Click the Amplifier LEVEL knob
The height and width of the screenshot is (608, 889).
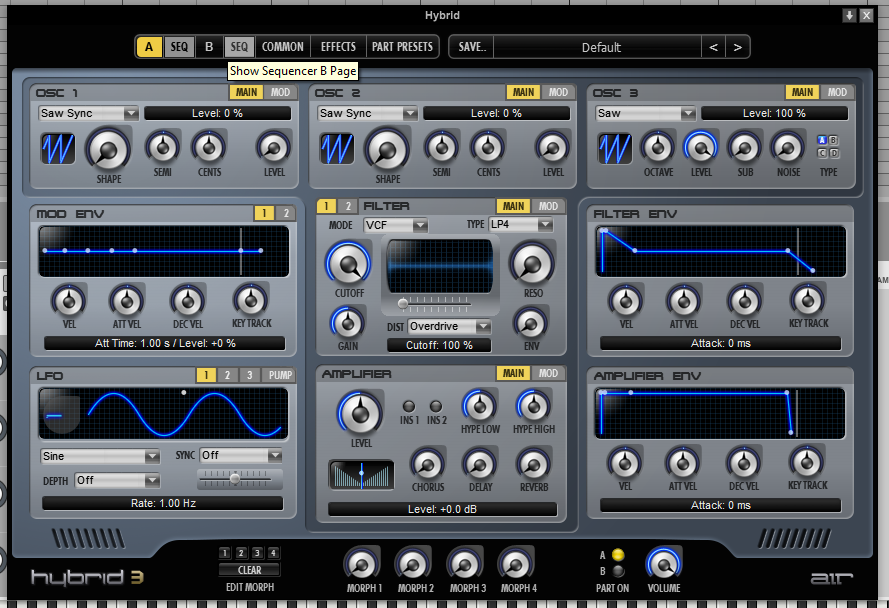360,412
